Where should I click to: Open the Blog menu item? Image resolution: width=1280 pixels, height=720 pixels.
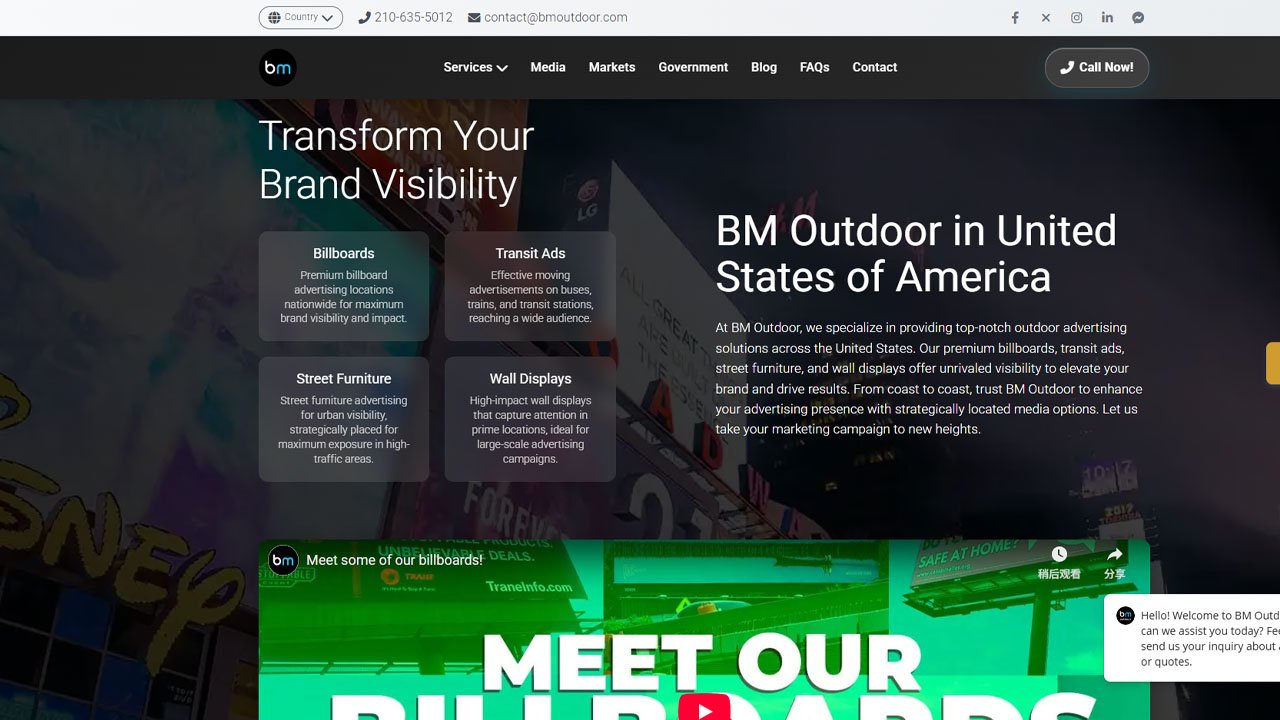coord(764,67)
